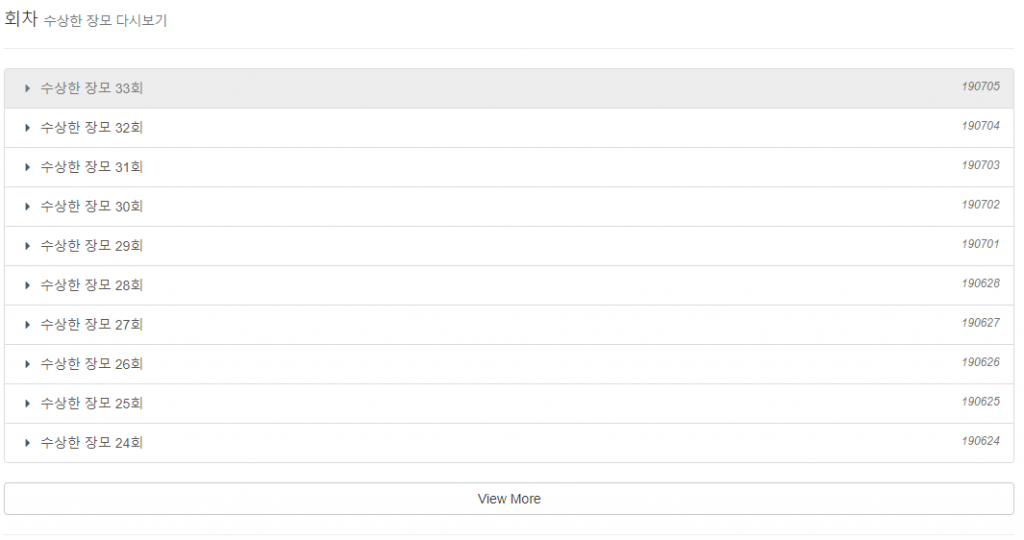Expand the 수상한 장모 27회 disclosure triangle
Viewport: 1024px width, 540px height.
[x=28, y=324]
